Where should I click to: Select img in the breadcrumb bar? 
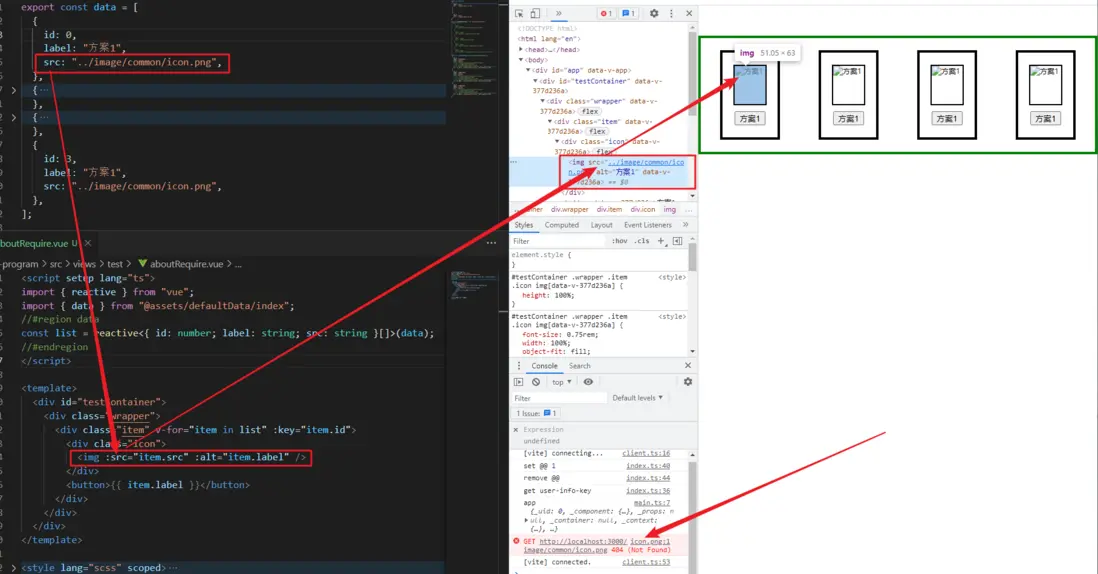click(x=670, y=209)
